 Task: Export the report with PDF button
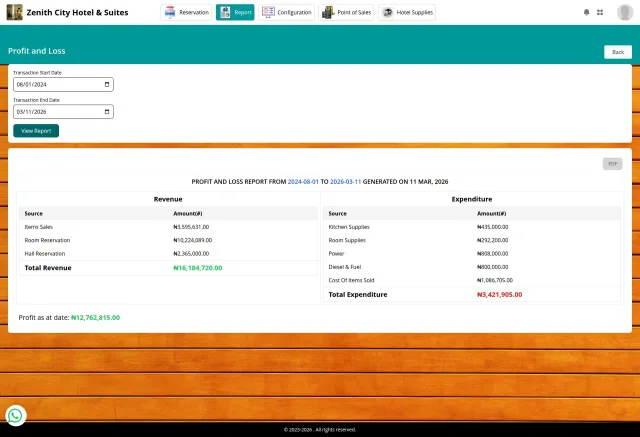[x=613, y=164]
